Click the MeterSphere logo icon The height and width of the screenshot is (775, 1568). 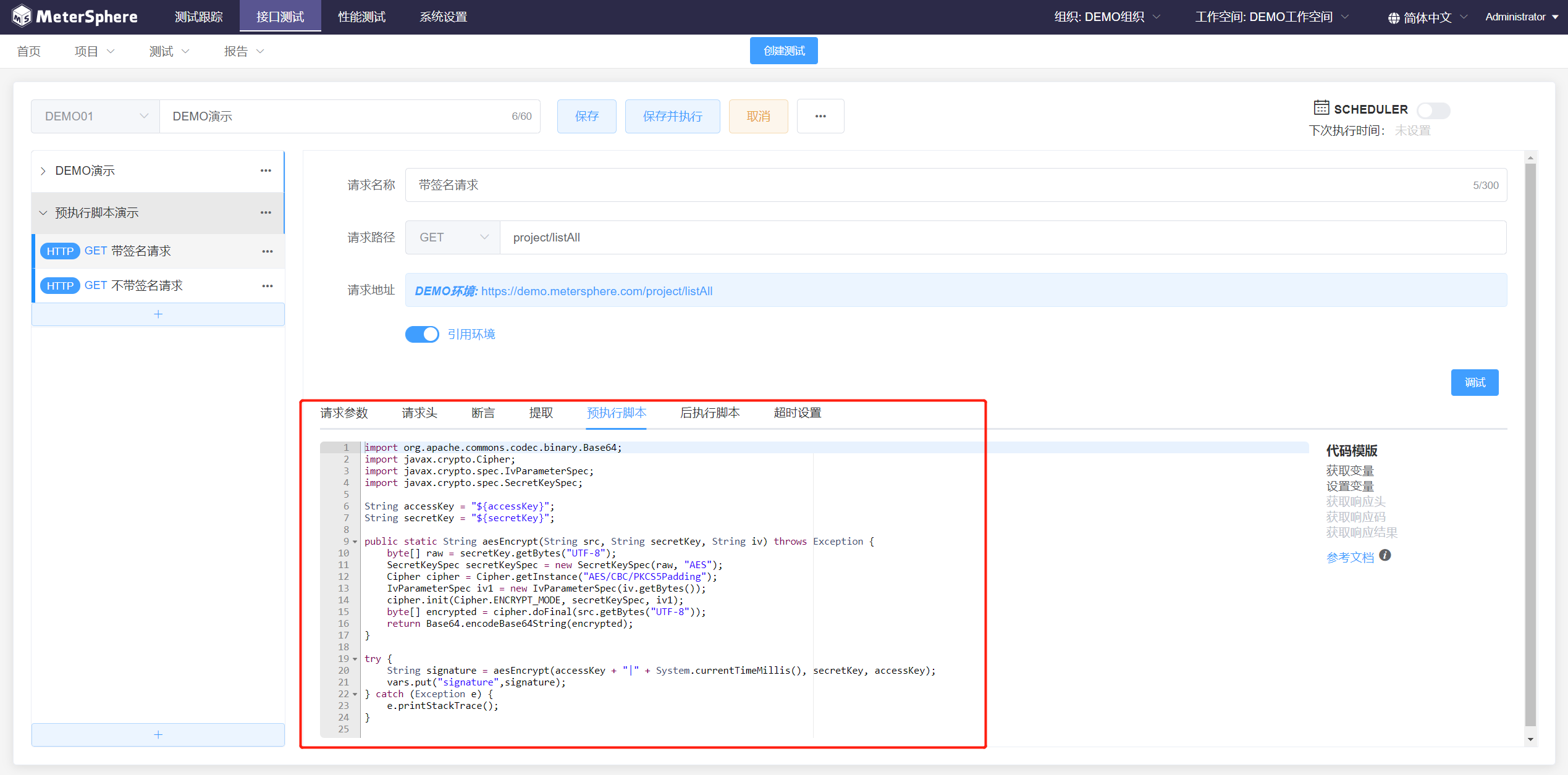22,17
